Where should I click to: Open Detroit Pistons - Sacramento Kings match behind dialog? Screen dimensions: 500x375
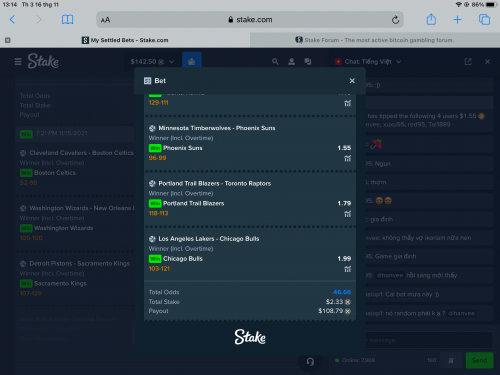tap(80, 263)
